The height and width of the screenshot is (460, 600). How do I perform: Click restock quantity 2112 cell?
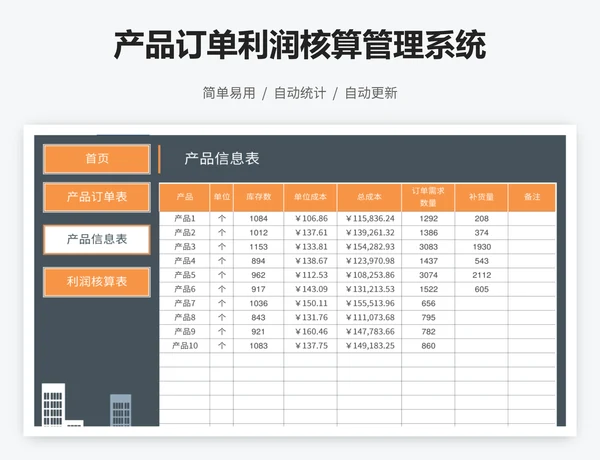(x=481, y=275)
